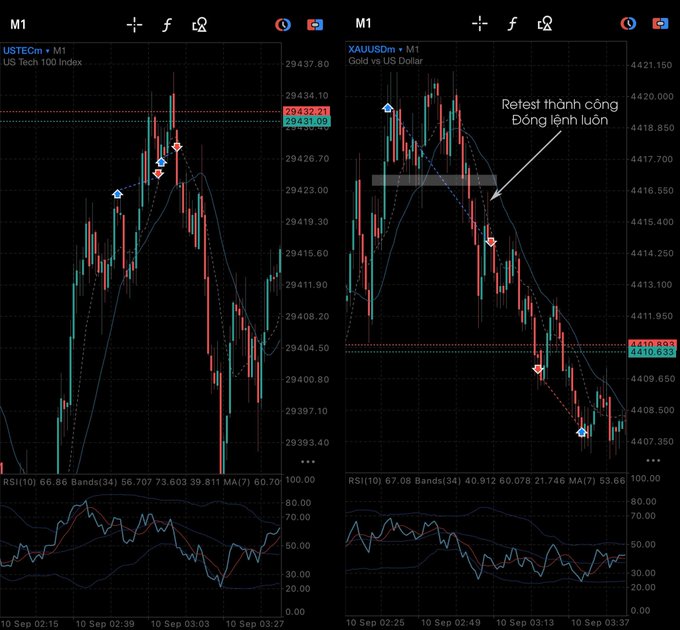The width and height of the screenshot is (680, 630).
Task: Open three-dots menu in USTECm chart
Action: coord(308,461)
